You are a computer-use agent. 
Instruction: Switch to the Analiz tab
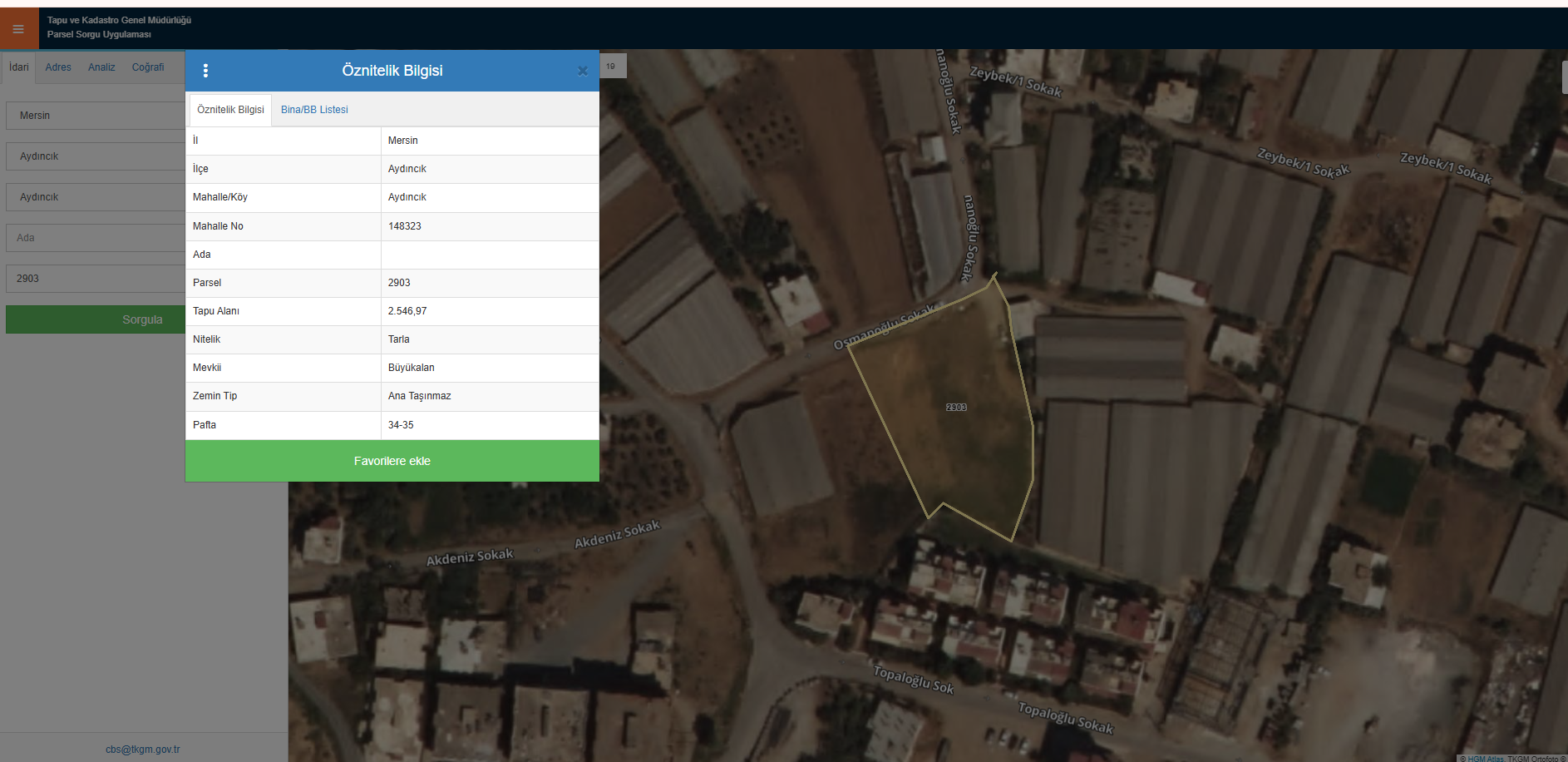[101, 67]
